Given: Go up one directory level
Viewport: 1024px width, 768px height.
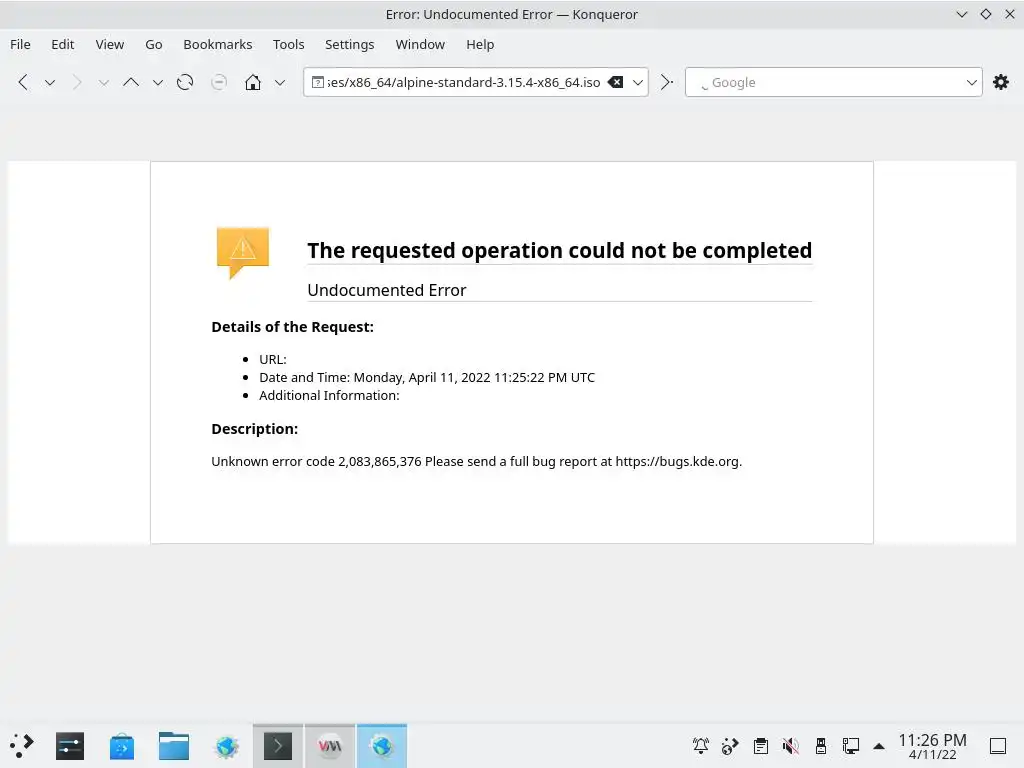Looking at the screenshot, I should pyautogui.click(x=131, y=82).
